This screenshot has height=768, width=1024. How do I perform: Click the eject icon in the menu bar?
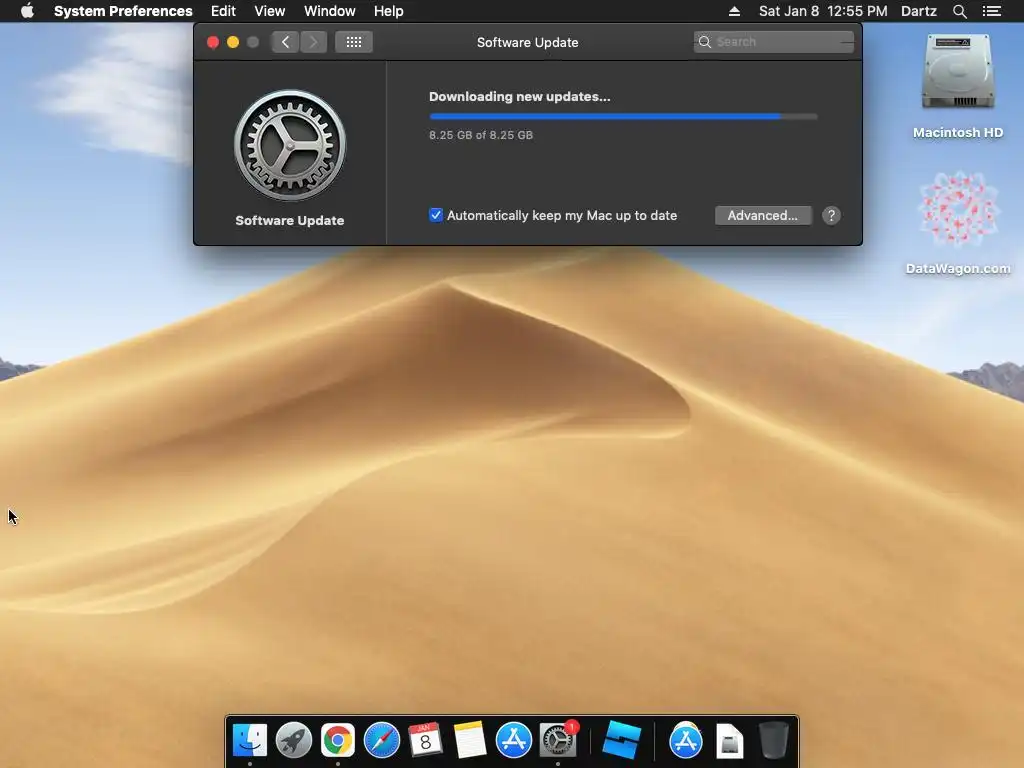coord(734,11)
